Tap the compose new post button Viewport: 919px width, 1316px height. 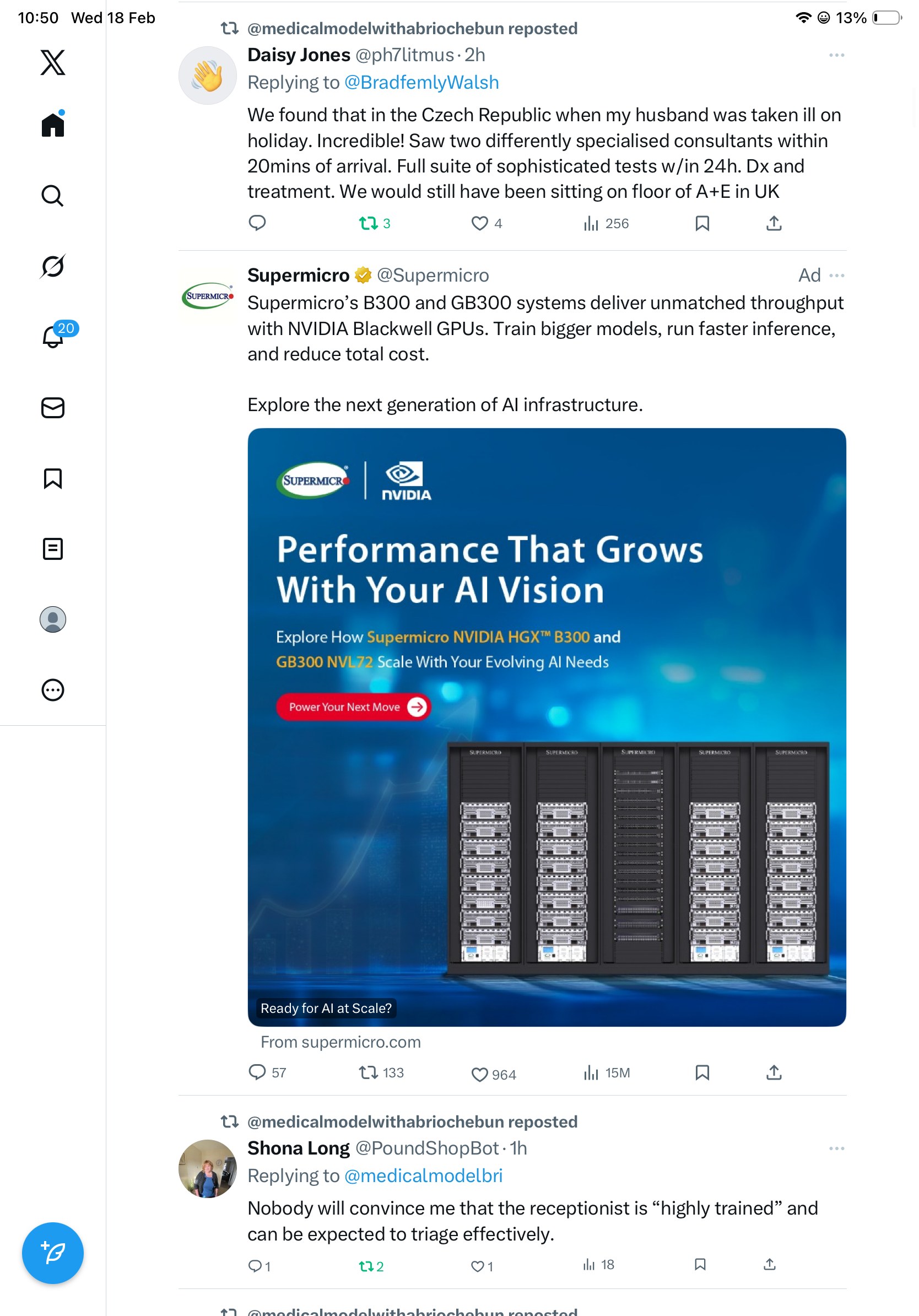(53, 1253)
